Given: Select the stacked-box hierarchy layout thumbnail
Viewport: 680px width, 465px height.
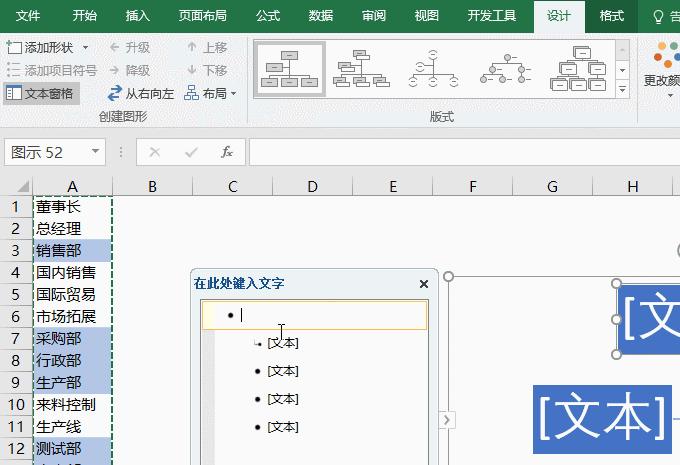Looking at the screenshot, I should click(578, 69).
